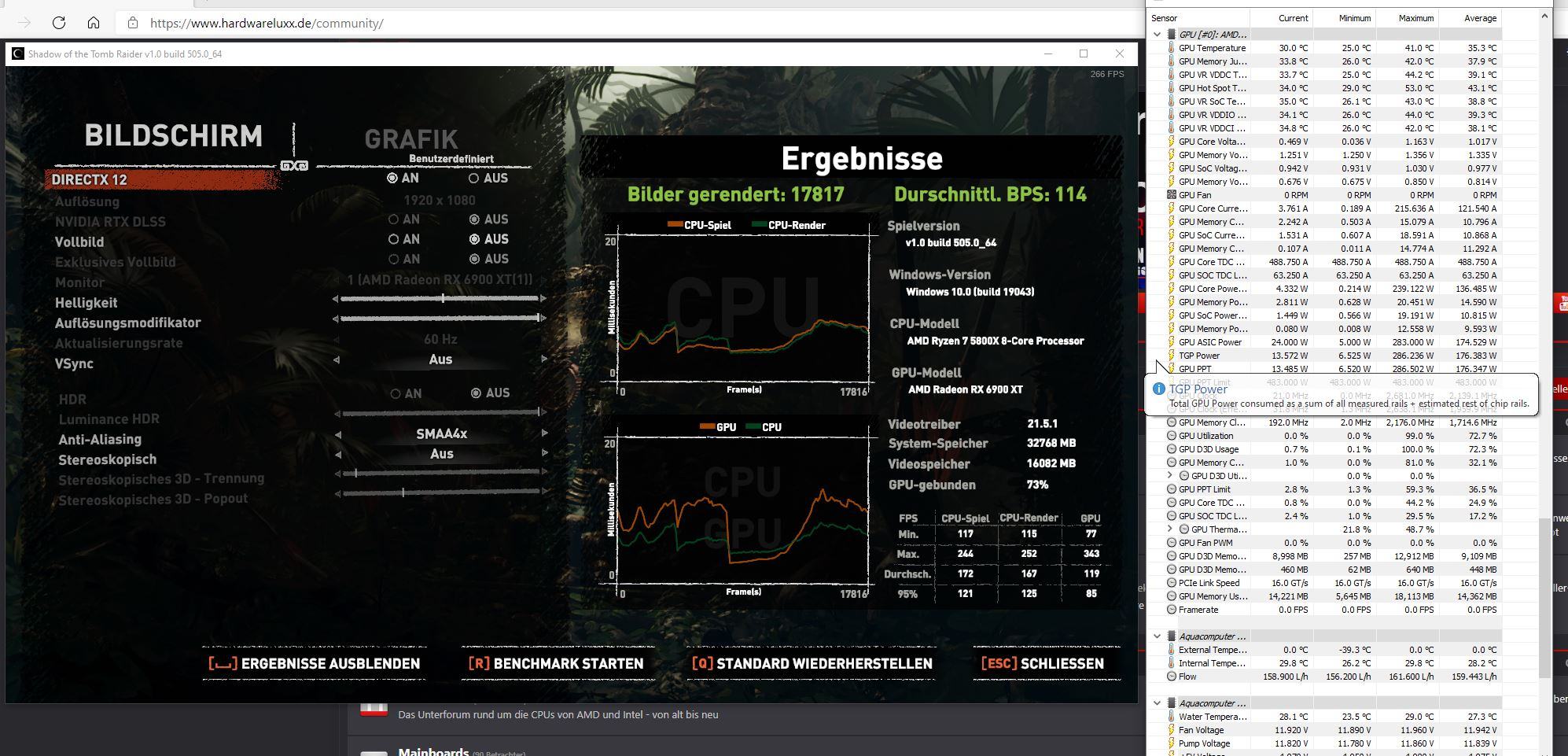1568x756 pixels.
Task: Click the TGP Power tooltip info icon
Action: [1158, 389]
